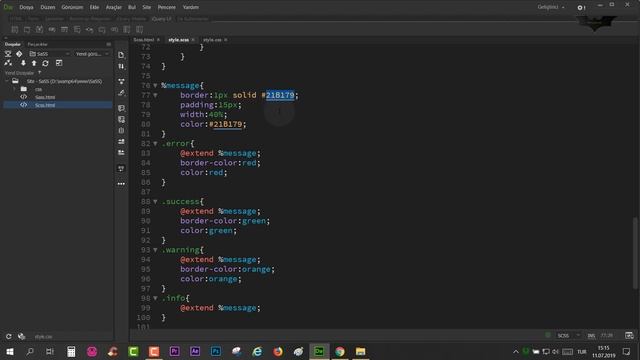The image size is (640, 360).
Task: Collapse code fold at .info line
Action: pyautogui.click(x=156, y=298)
